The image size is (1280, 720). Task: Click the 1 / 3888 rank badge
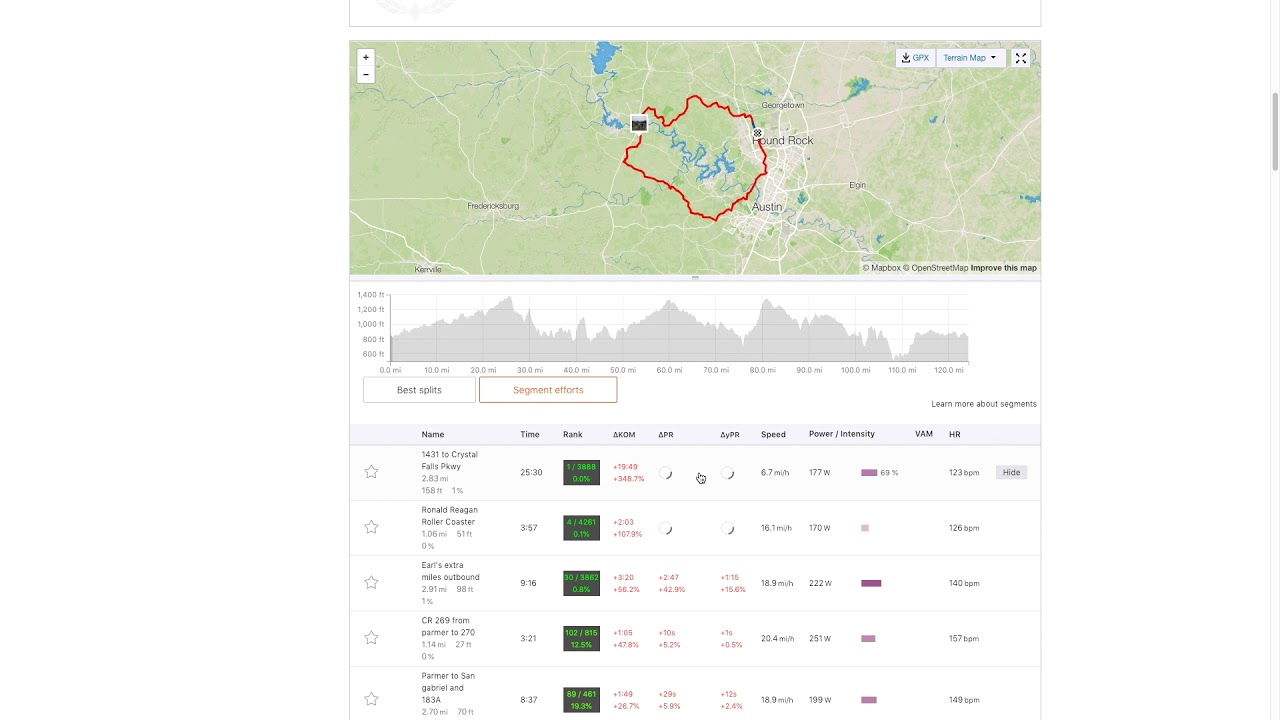point(581,472)
